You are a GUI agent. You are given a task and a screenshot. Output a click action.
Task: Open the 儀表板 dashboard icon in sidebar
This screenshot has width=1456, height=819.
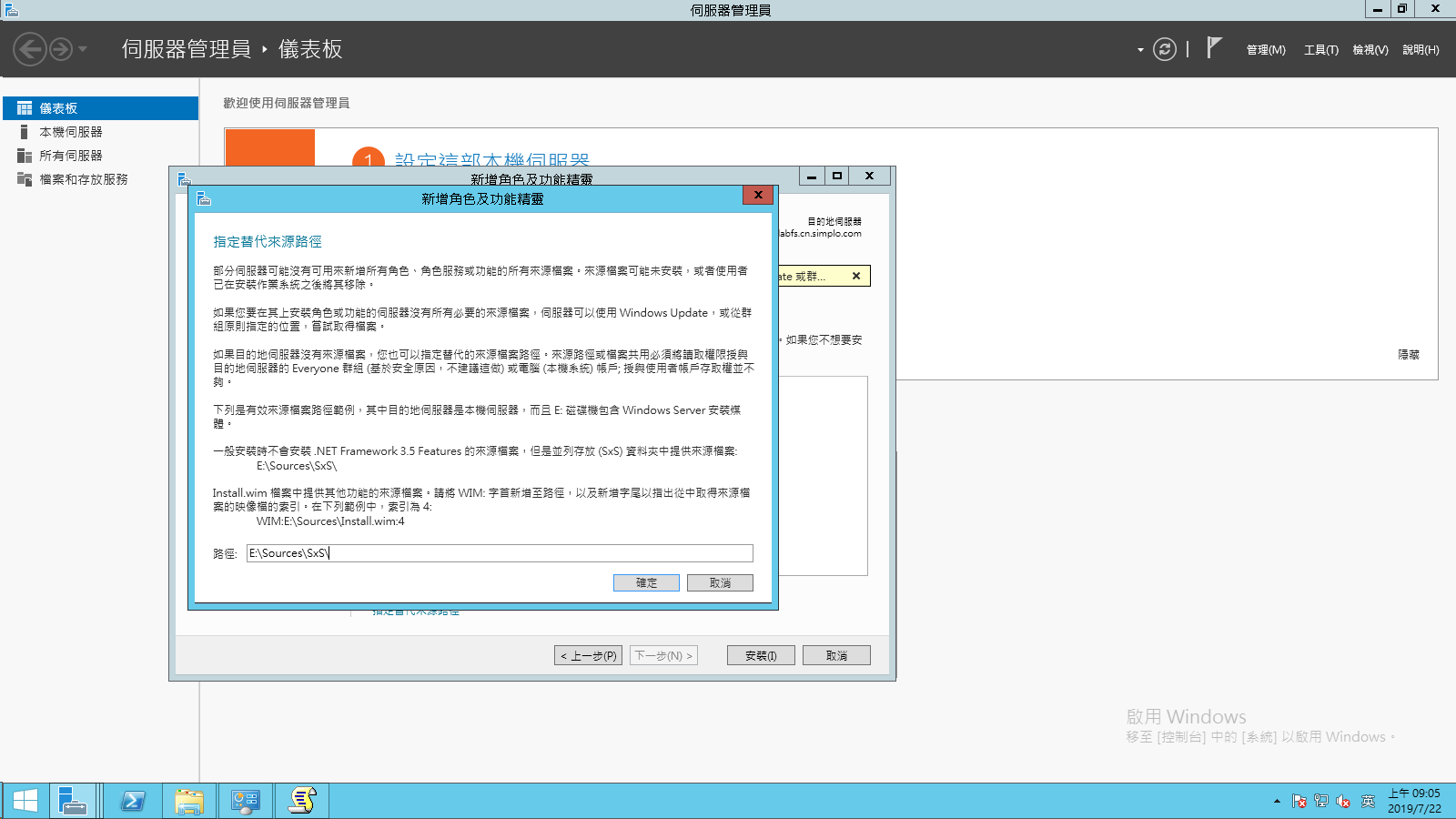point(55,107)
